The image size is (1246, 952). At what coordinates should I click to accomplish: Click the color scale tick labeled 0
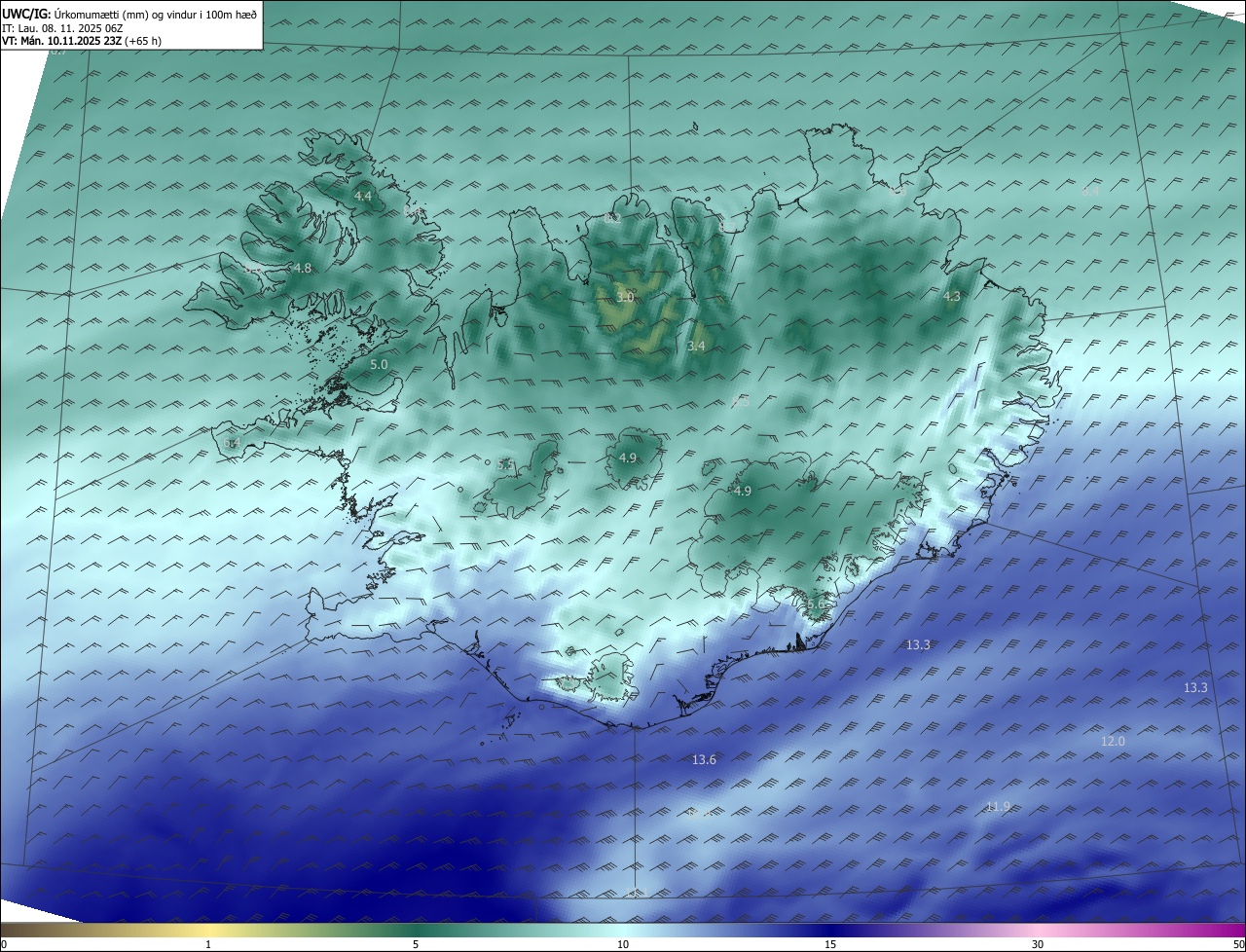4,944
